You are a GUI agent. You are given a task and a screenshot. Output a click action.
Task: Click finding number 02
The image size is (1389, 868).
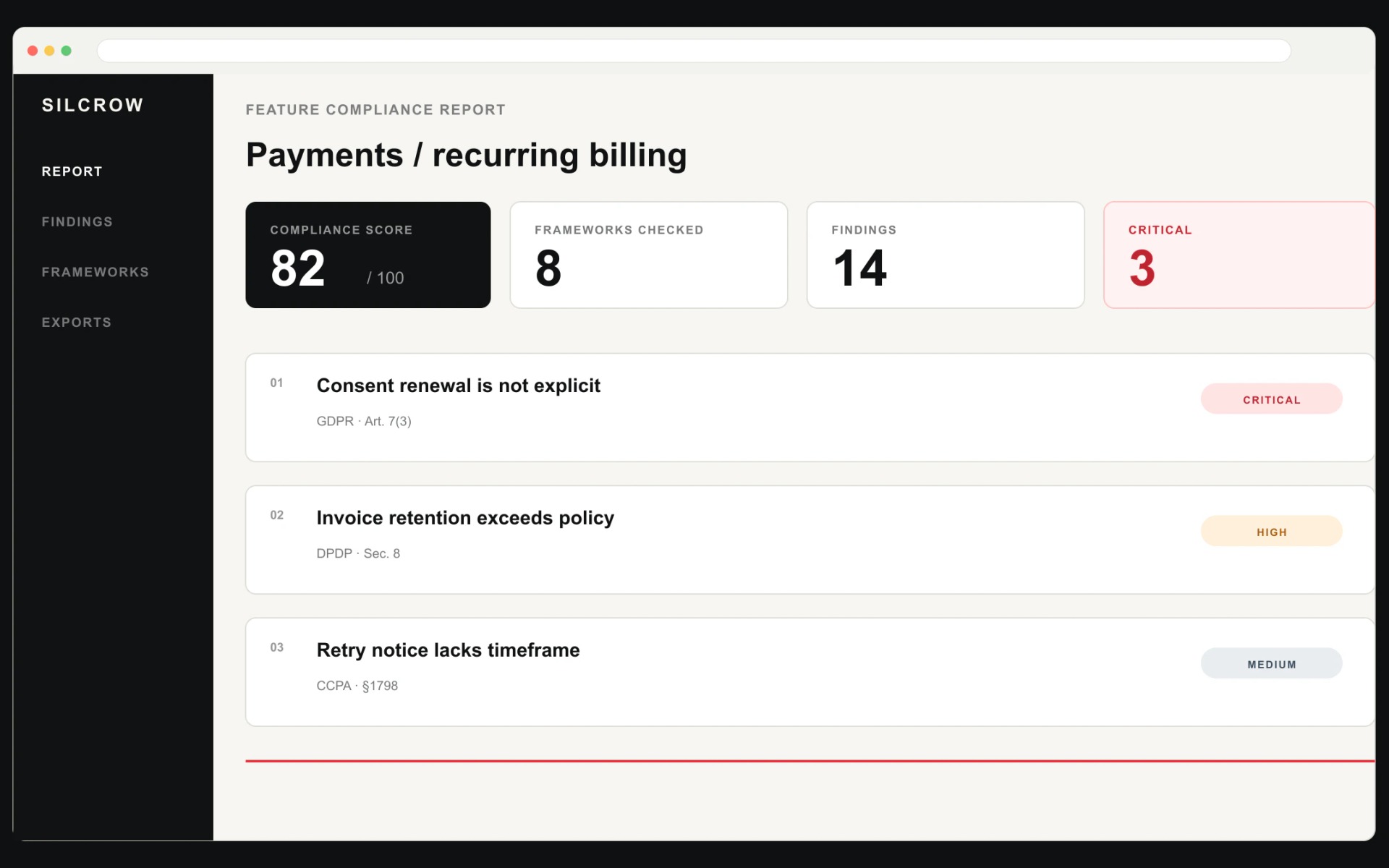tap(276, 515)
